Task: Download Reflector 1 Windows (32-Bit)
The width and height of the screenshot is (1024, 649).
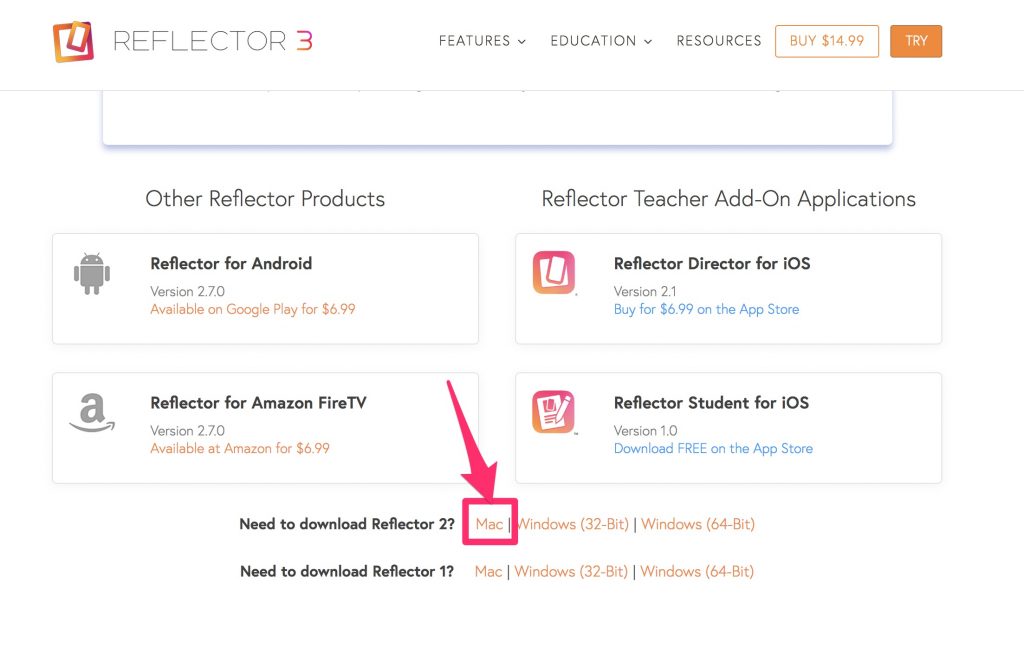Action: pos(571,571)
